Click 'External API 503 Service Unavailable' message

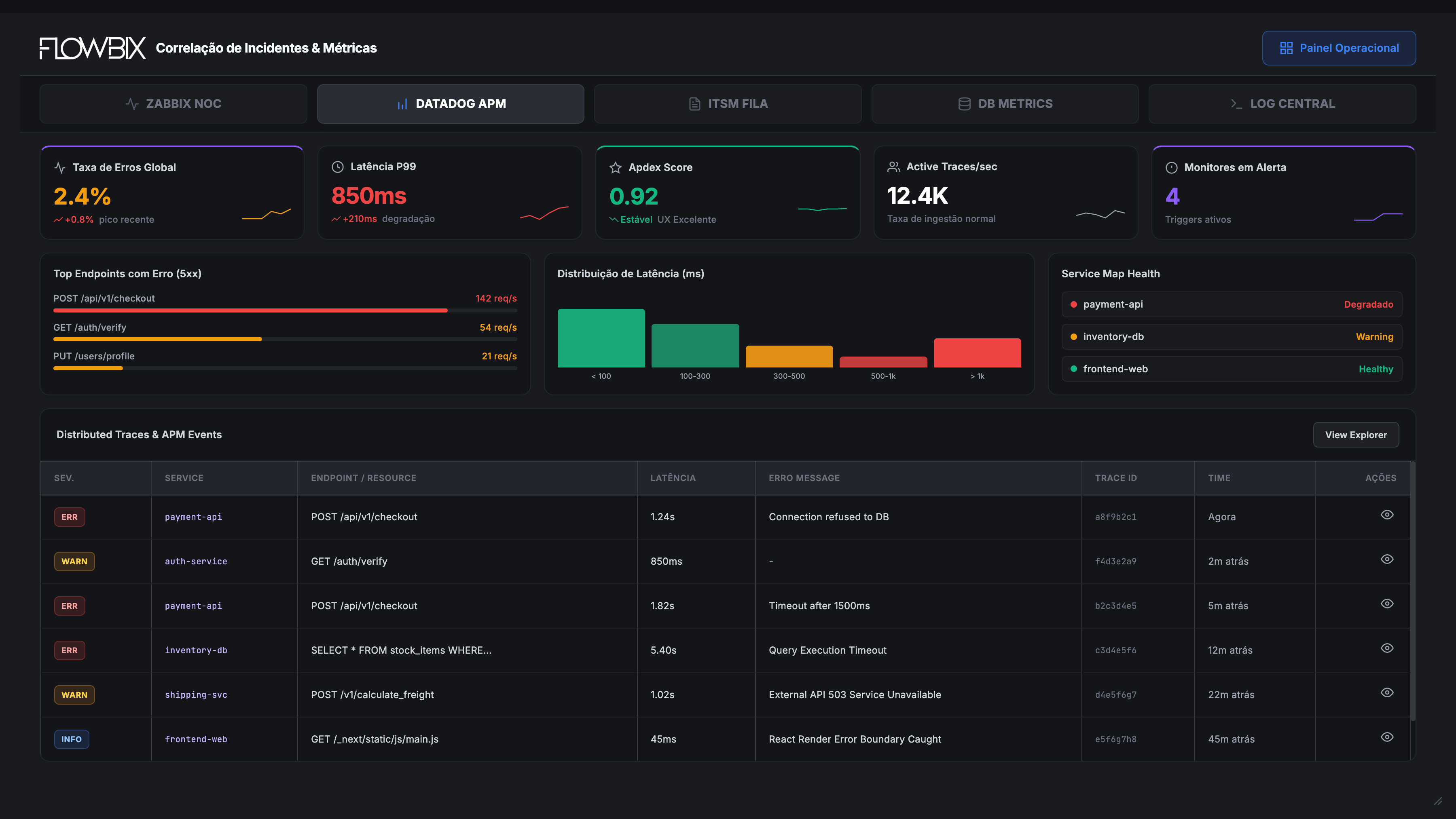(x=855, y=695)
